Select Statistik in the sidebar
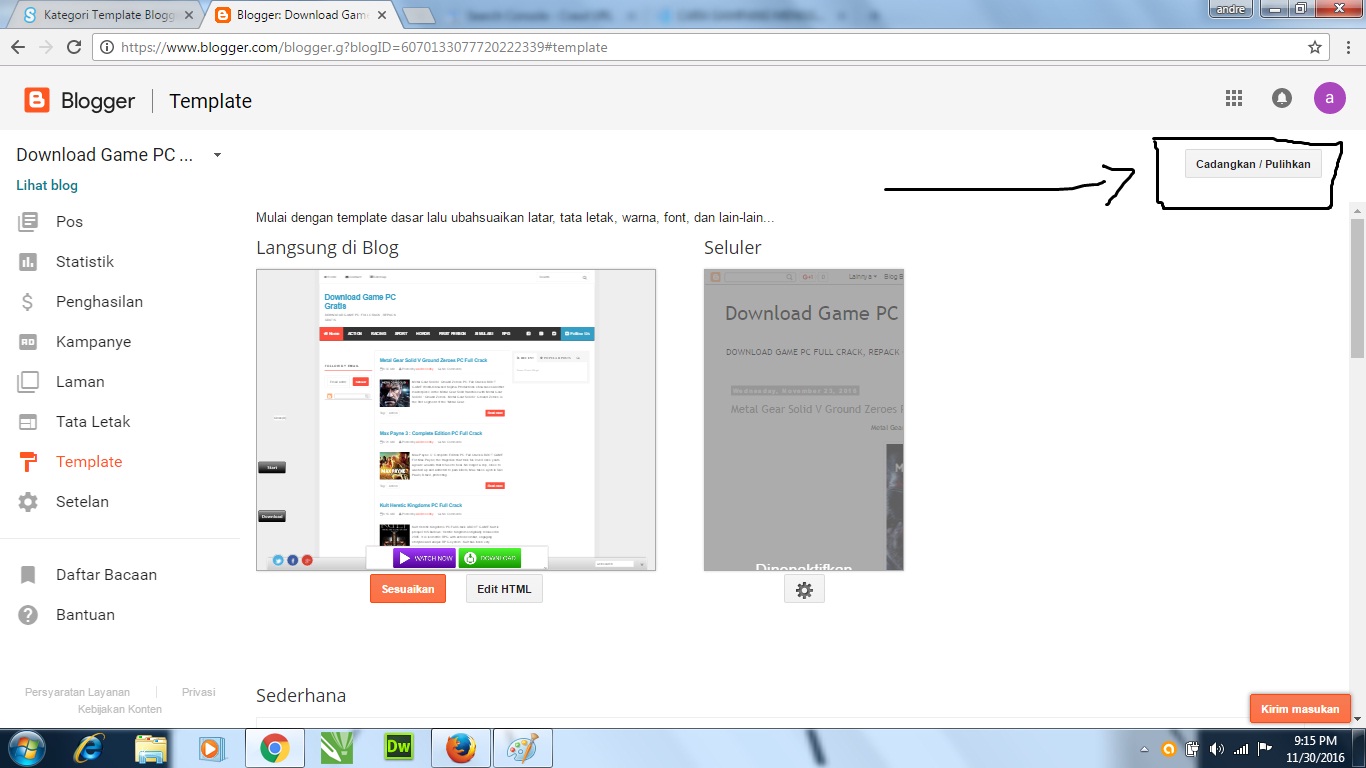Viewport: 1366px width, 768px height. (86, 261)
